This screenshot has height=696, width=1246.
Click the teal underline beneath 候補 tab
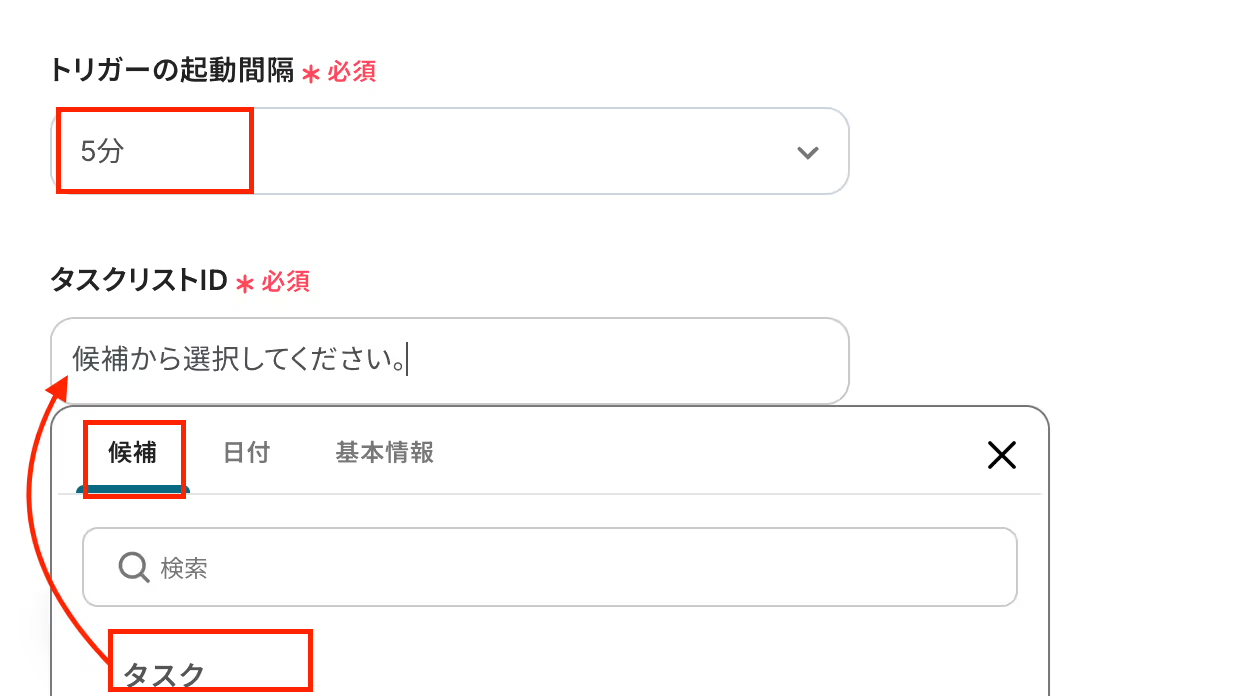(133, 490)
